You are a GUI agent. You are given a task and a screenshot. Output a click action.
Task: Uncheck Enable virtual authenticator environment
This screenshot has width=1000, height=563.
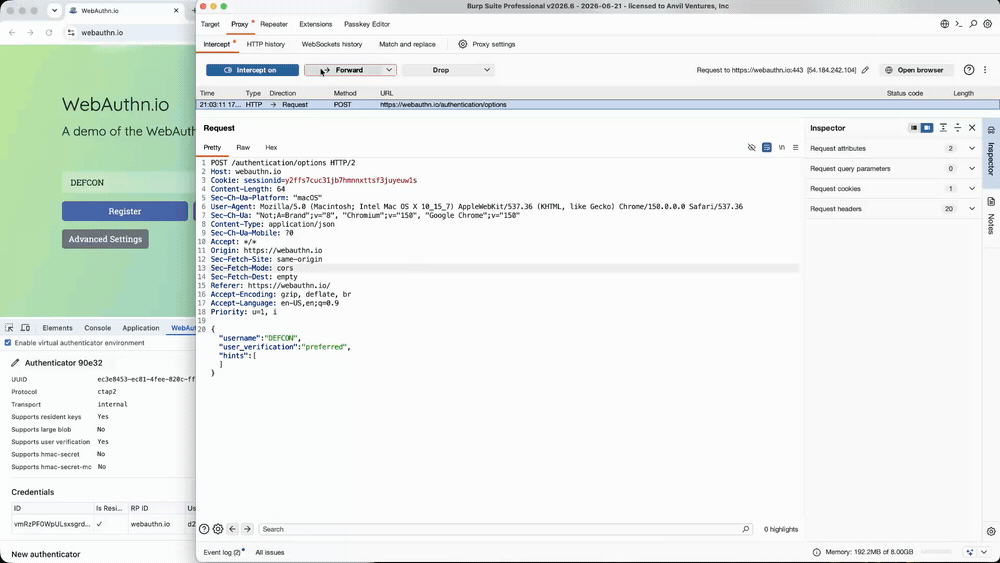8,343
